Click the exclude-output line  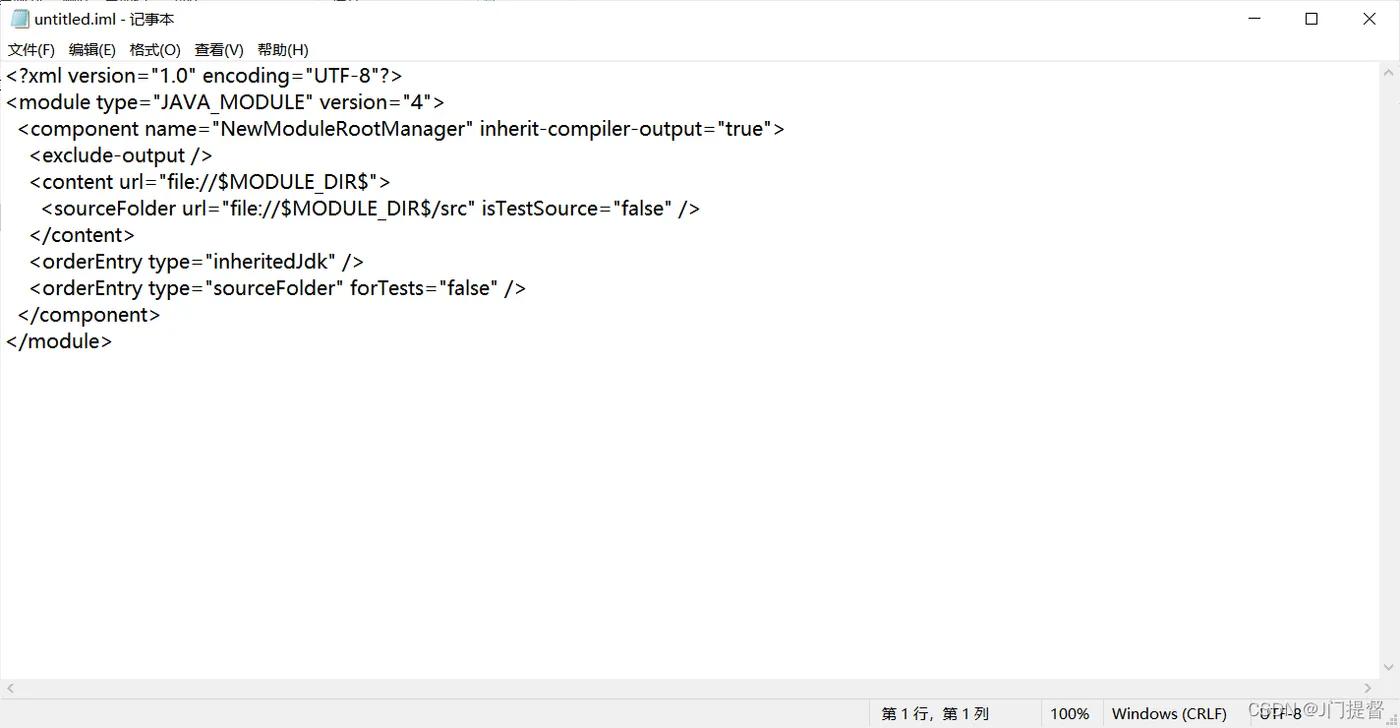121,155
